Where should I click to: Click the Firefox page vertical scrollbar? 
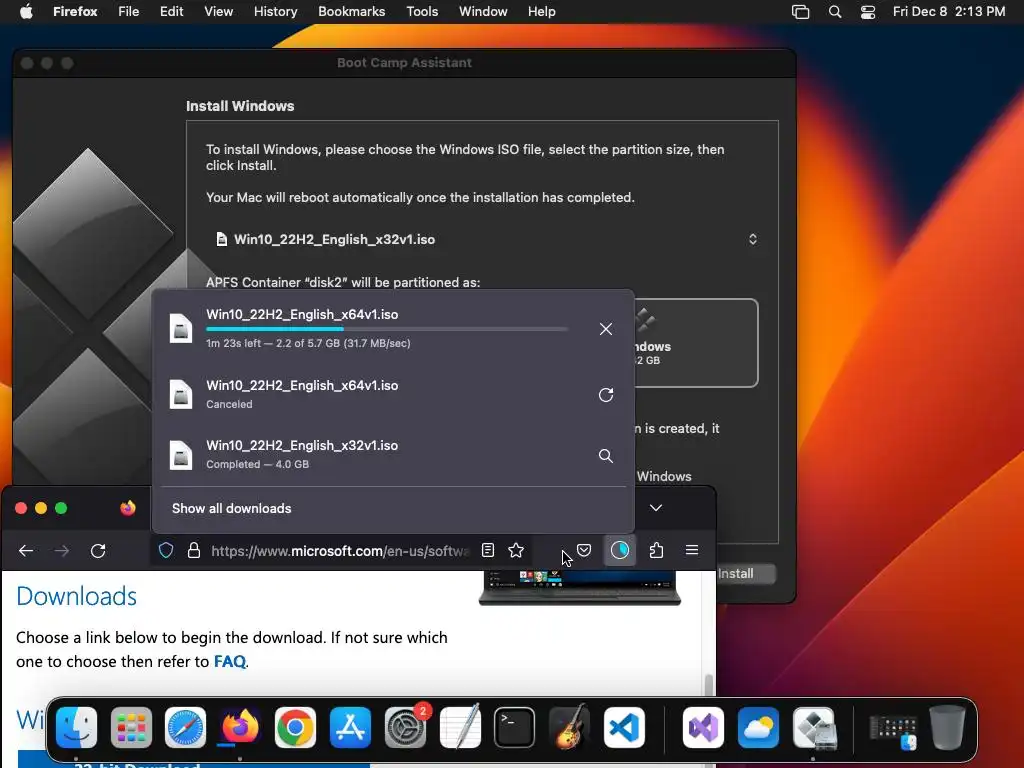point(709,686)
